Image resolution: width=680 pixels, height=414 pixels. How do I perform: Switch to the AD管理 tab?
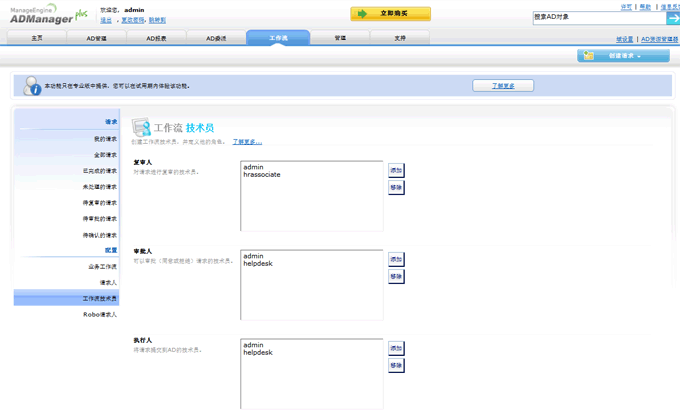96,38
